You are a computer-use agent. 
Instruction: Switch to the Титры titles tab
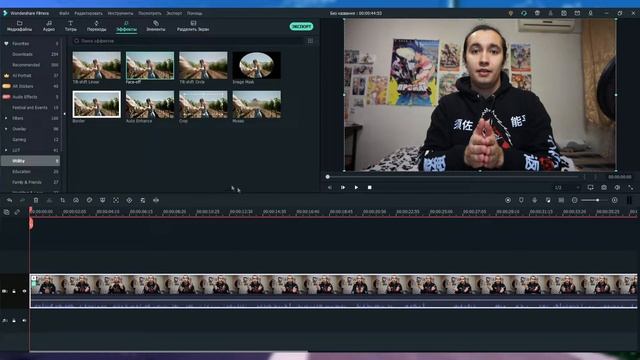click(x=71, y=26)
